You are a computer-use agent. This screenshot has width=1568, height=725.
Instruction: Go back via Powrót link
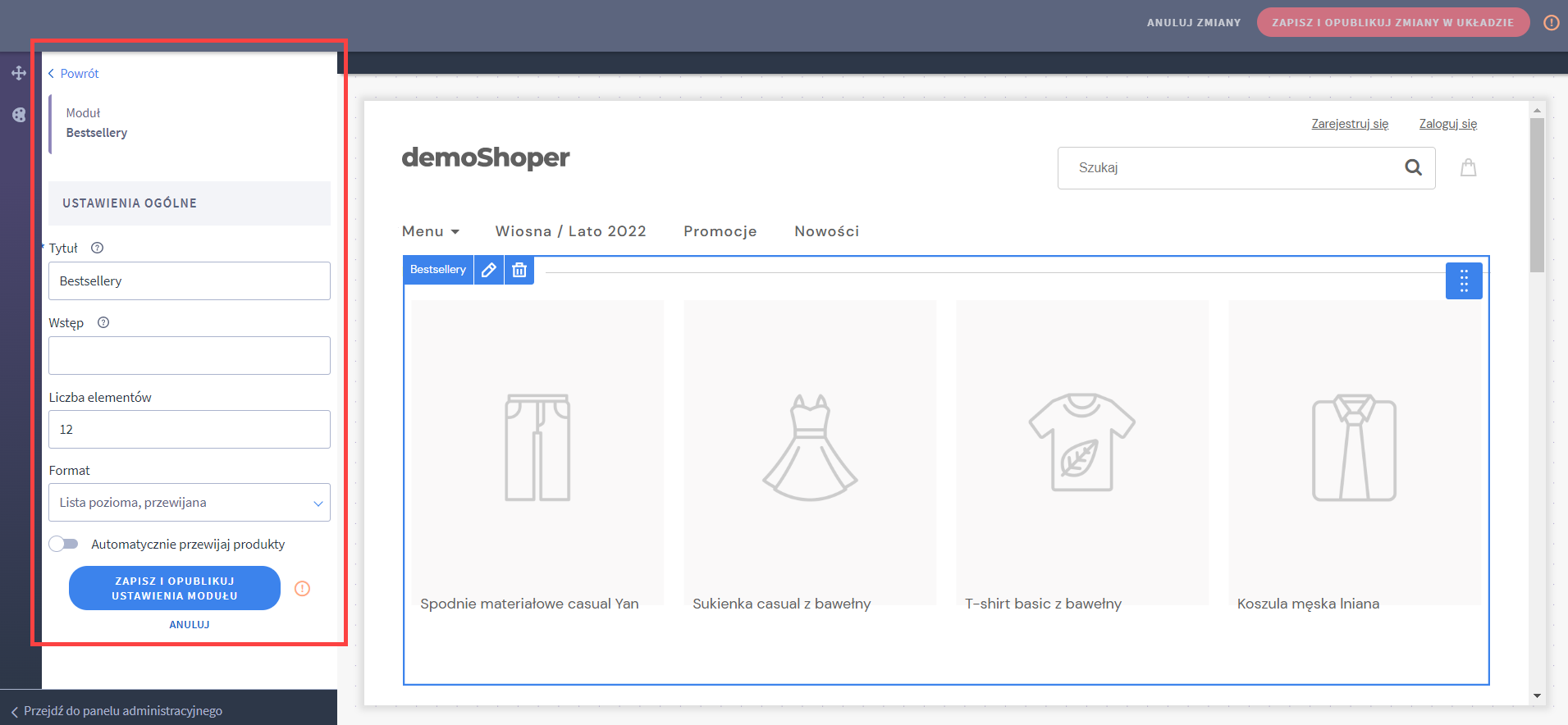[73, 73]
